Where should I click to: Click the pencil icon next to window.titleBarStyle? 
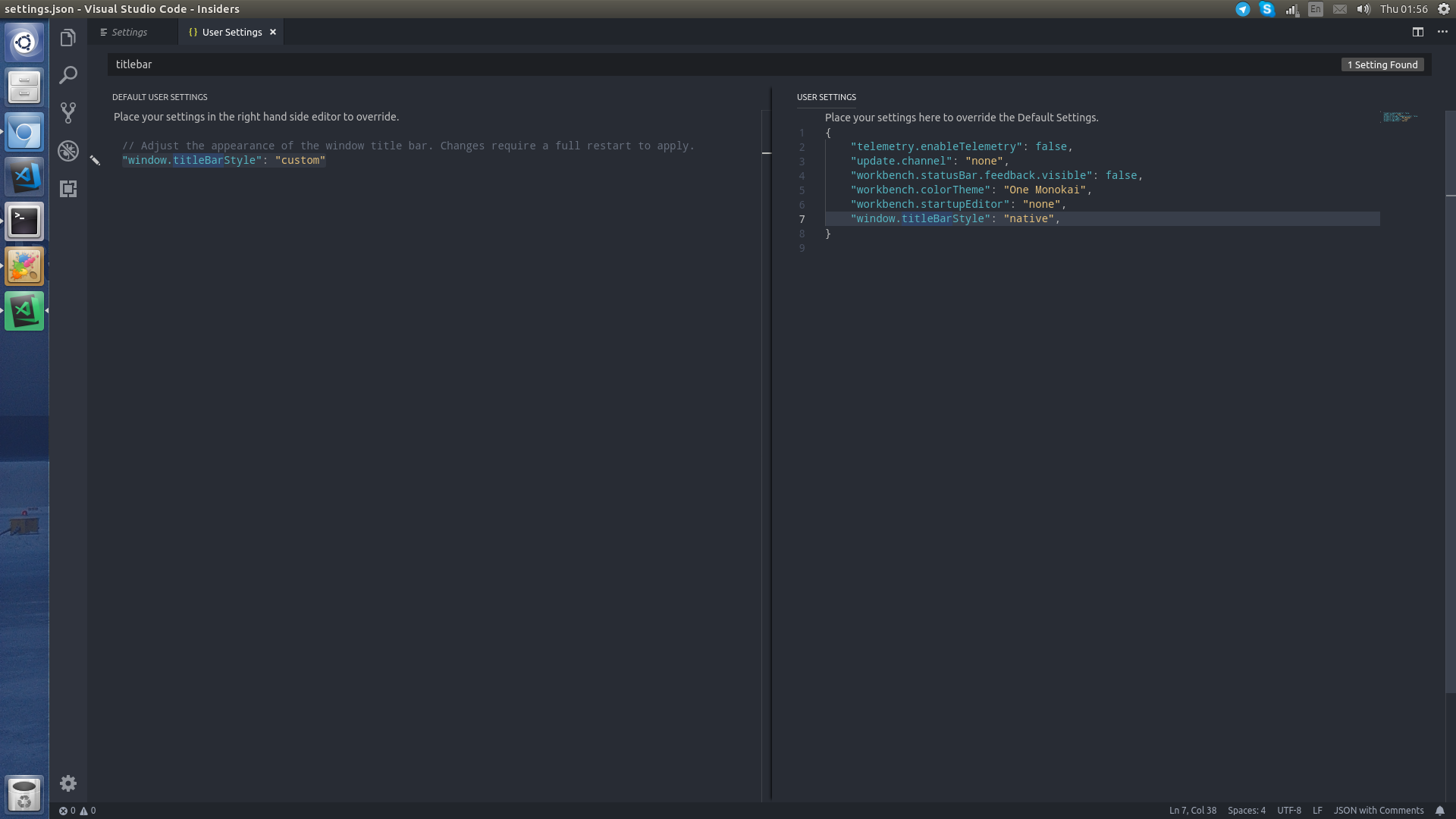pyautogui.click(x=95, y=160)
